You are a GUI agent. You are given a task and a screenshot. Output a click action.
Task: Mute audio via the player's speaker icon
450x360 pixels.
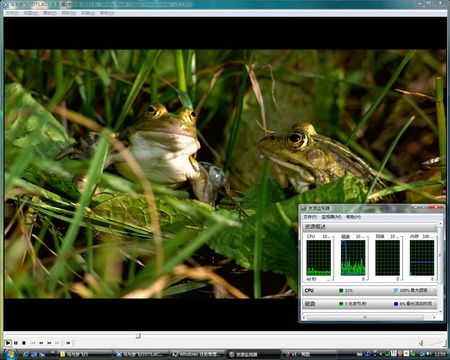click(422, 343)
